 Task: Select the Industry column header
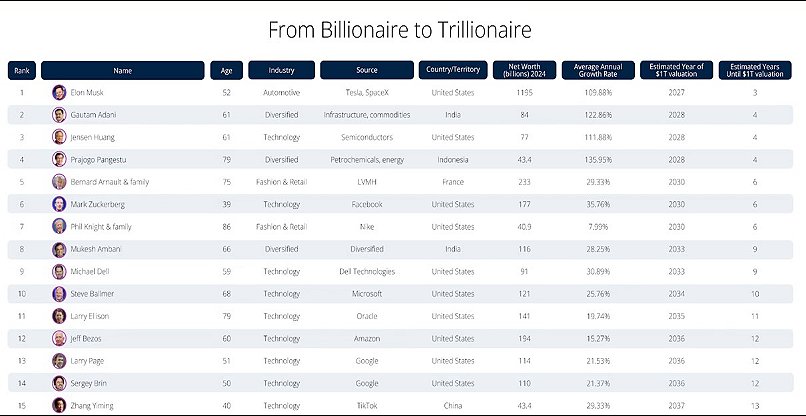point(281,70)
